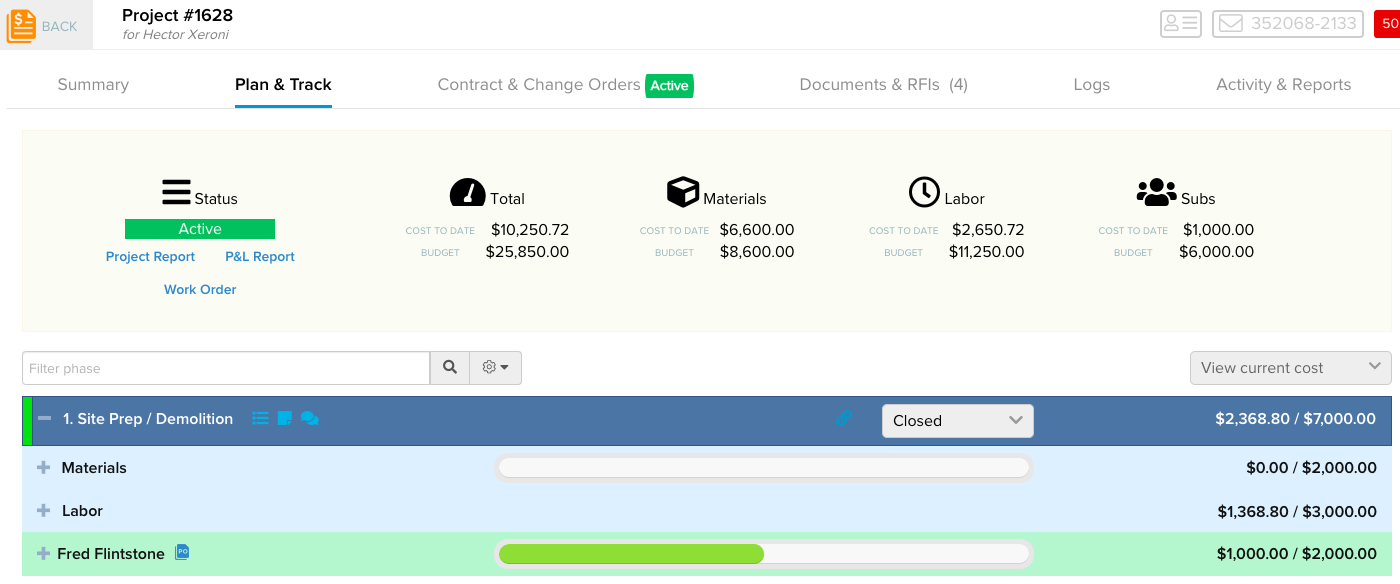Open the P&L Report link
The height and width of the screenshot is (584, 1400).
click(x=260, y=257)
